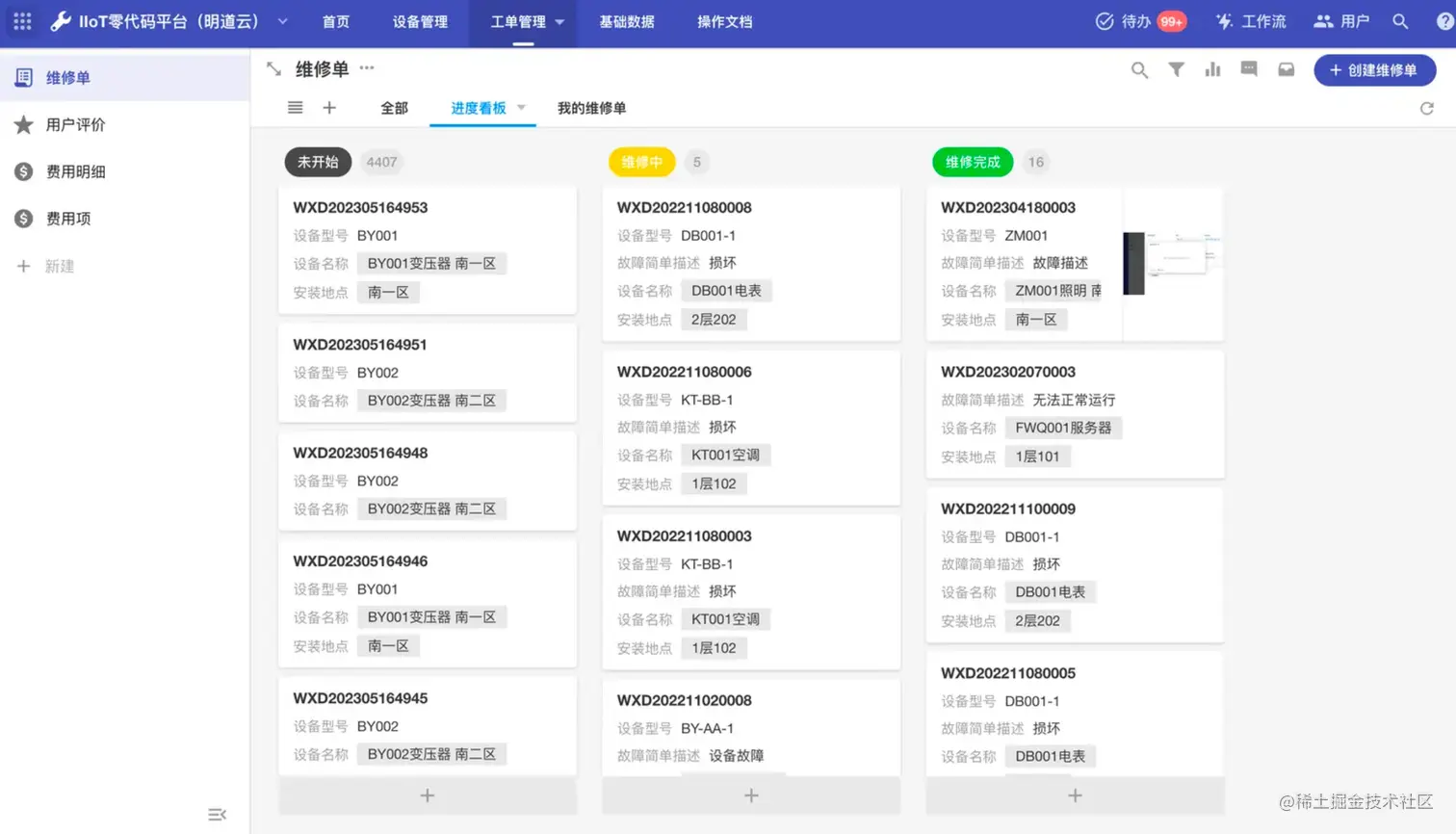Collapse the left sidebar using bottom-left icon
This screenshot has height=834, width=1456.
[217, 814]
